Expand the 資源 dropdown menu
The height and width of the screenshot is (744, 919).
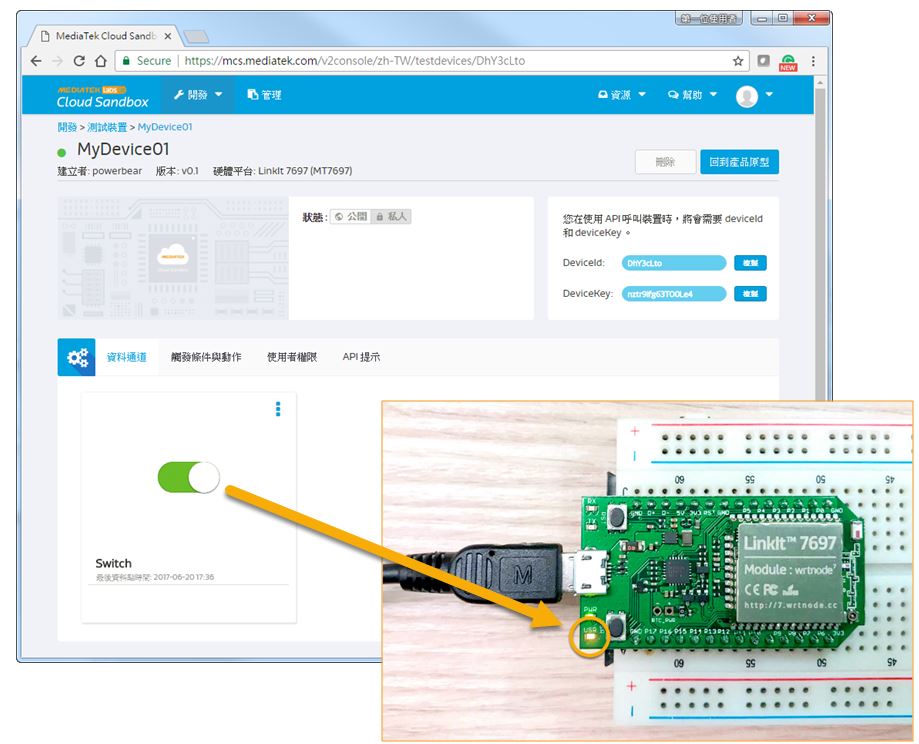(x=622, y=95)
